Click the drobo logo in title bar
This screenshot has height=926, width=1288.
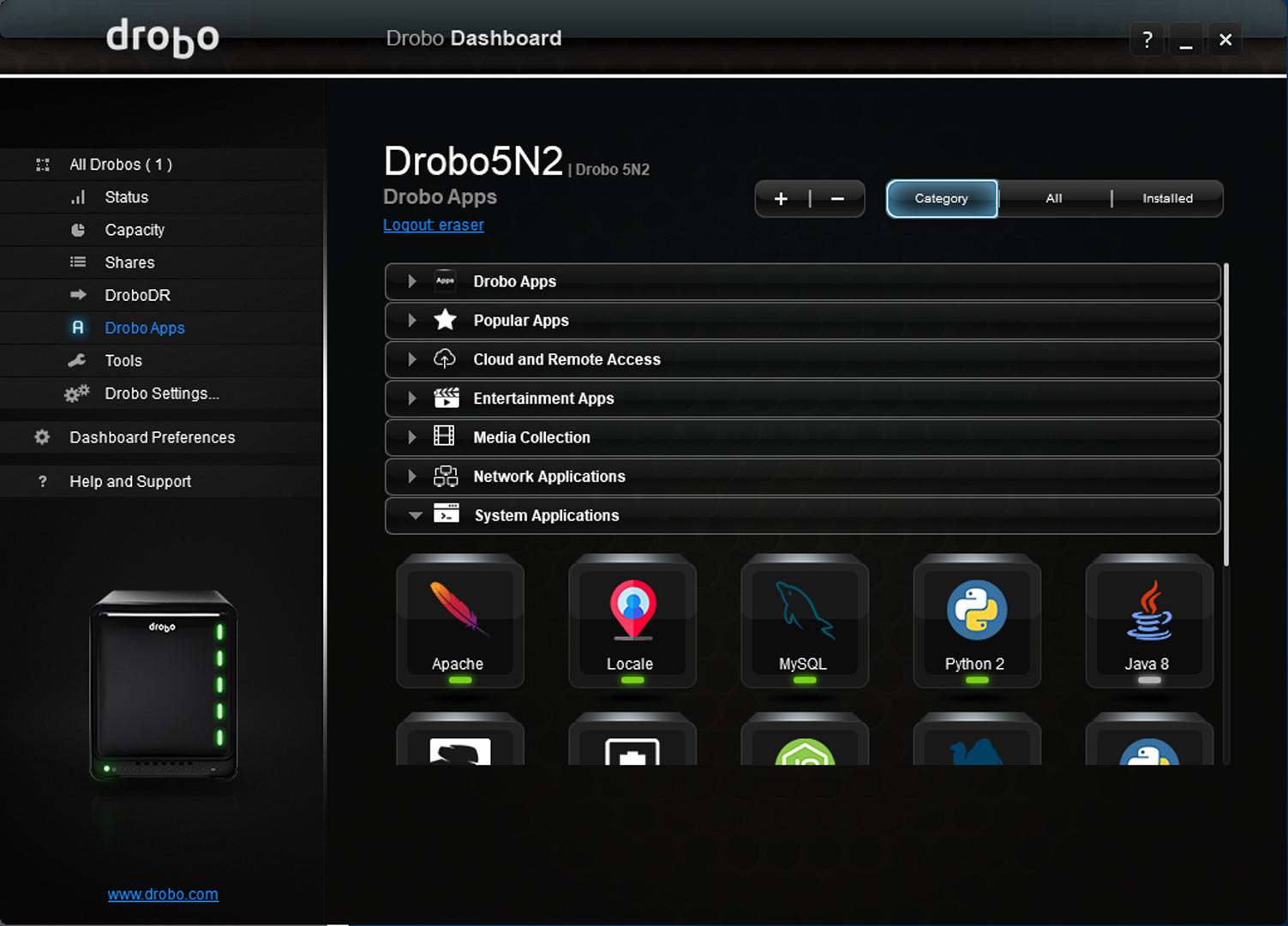[163, 38]
